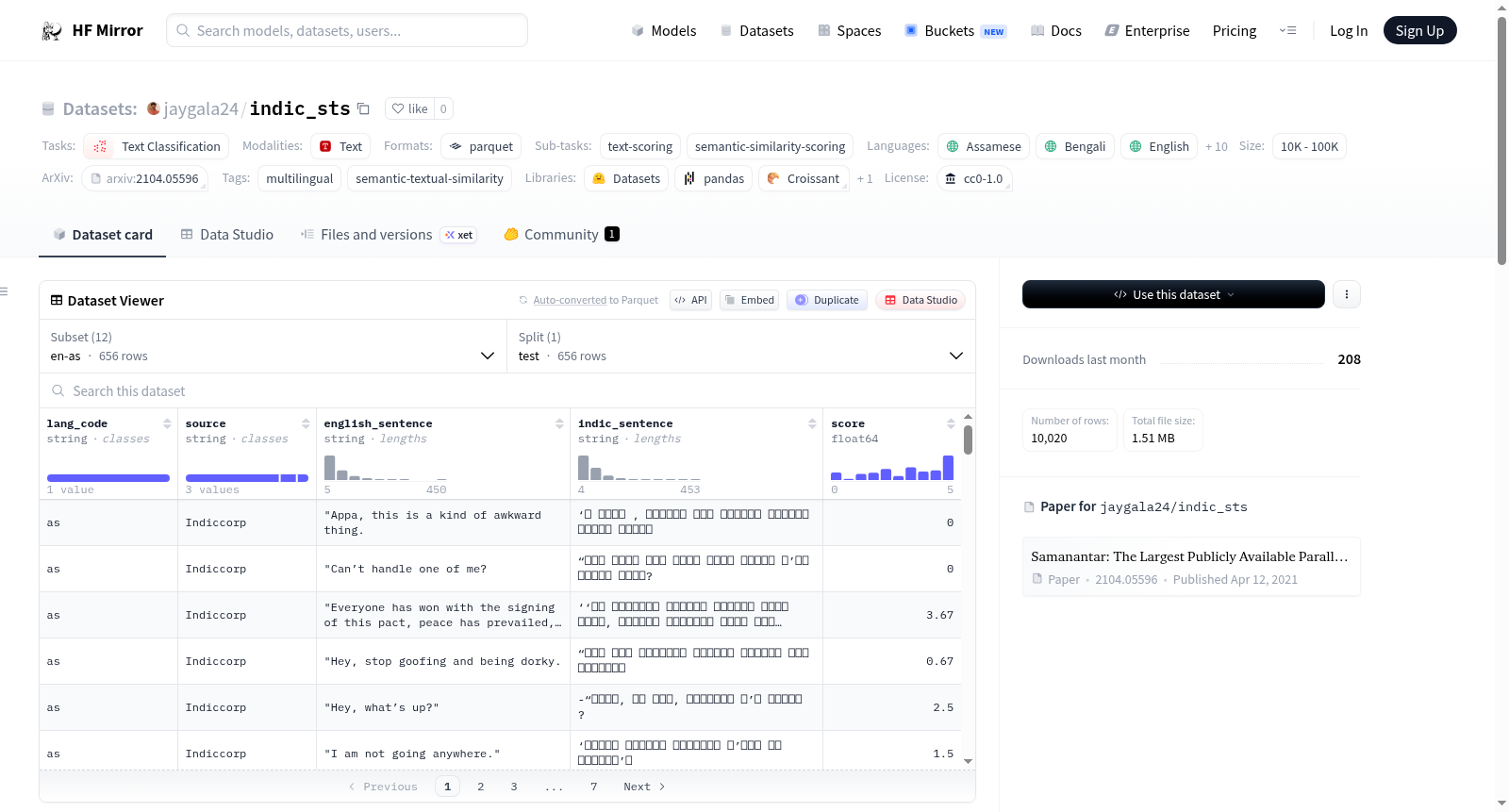Open the red Data Studio button
1509x812 pixels.
(x=920, y=300)
